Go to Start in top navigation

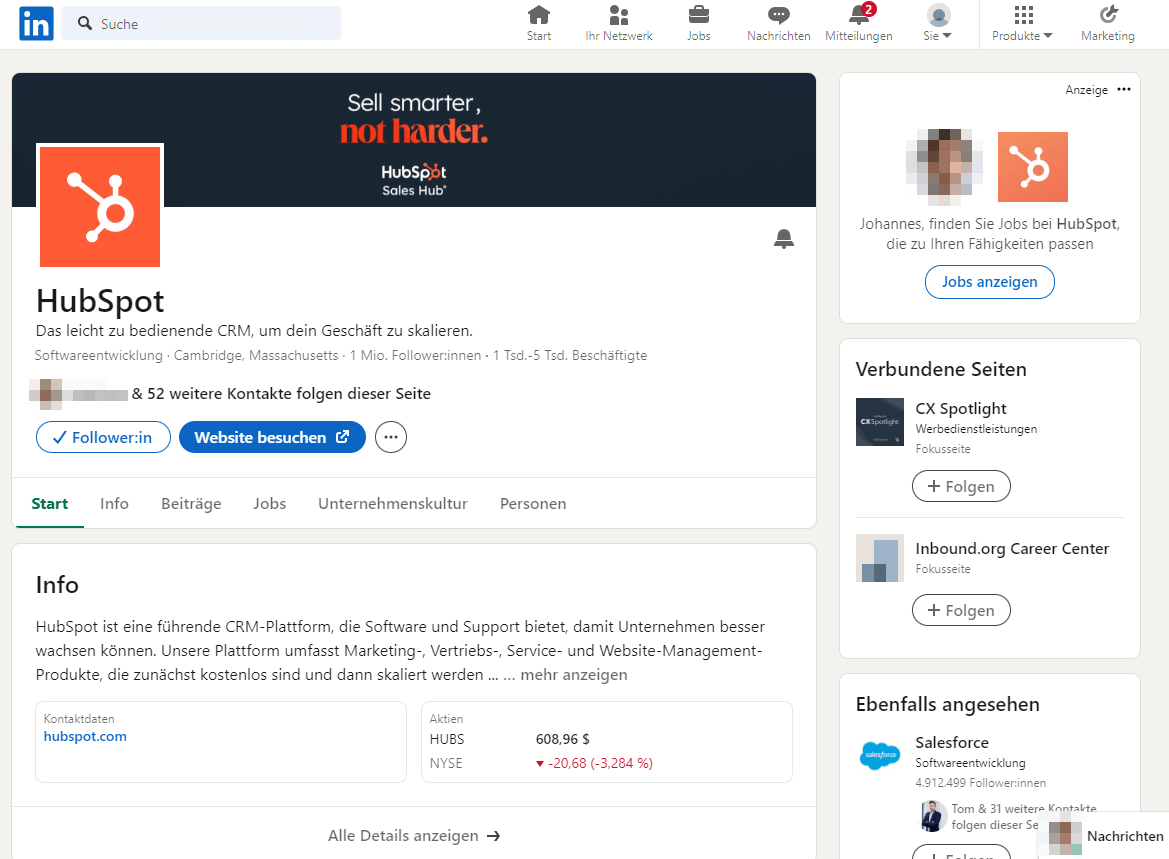coord(538,24)
